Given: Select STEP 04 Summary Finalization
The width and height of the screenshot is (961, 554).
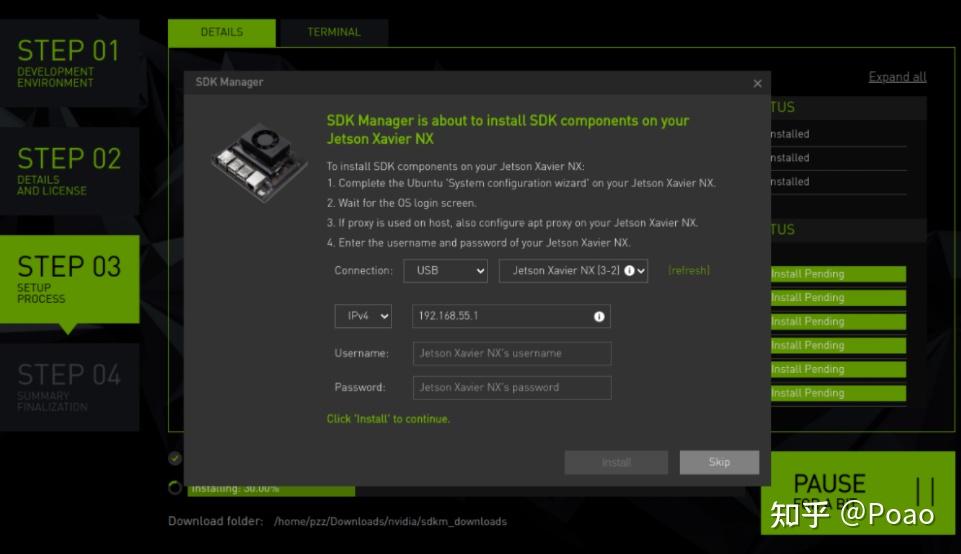Looking at the screenshot, I should (69, 387).
